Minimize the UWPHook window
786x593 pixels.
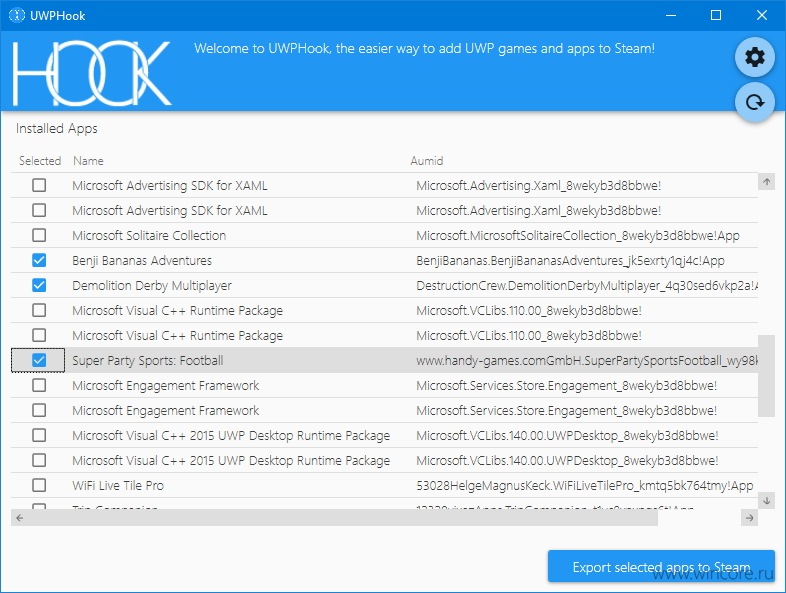point(671,16)
